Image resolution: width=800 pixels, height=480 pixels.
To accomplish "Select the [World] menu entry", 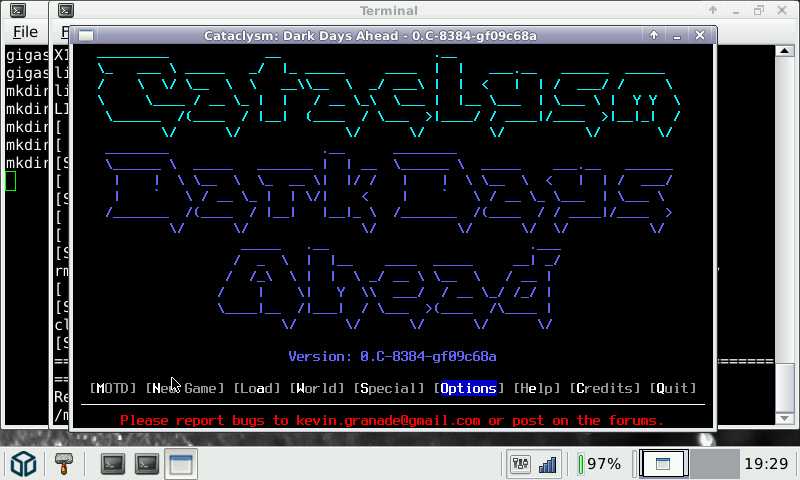I will (317, 388).
